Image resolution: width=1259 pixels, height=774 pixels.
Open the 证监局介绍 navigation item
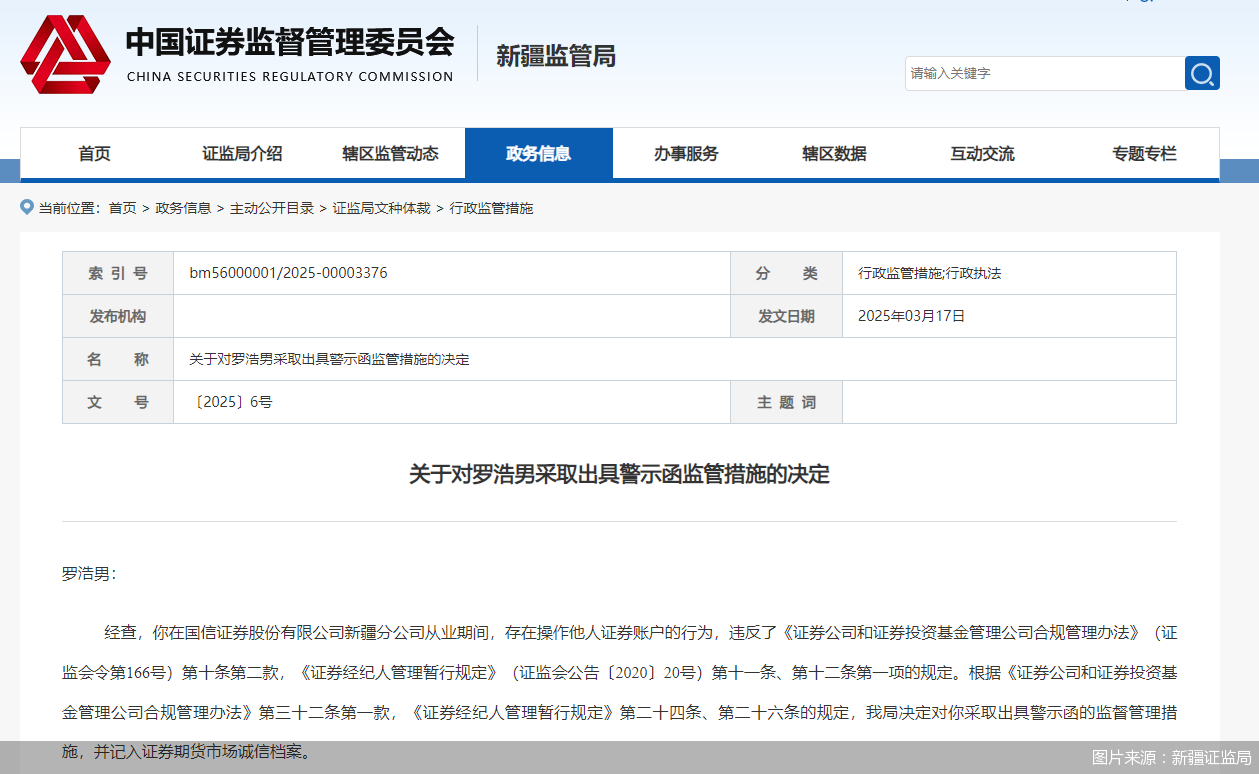243,153
